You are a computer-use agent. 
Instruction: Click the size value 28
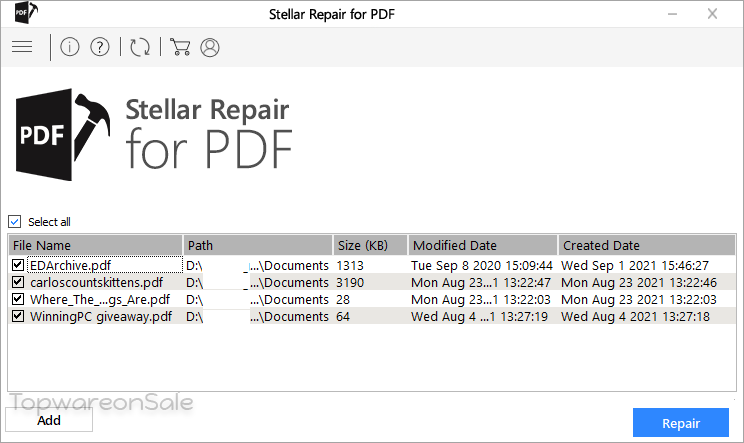(x=343, y=299)
